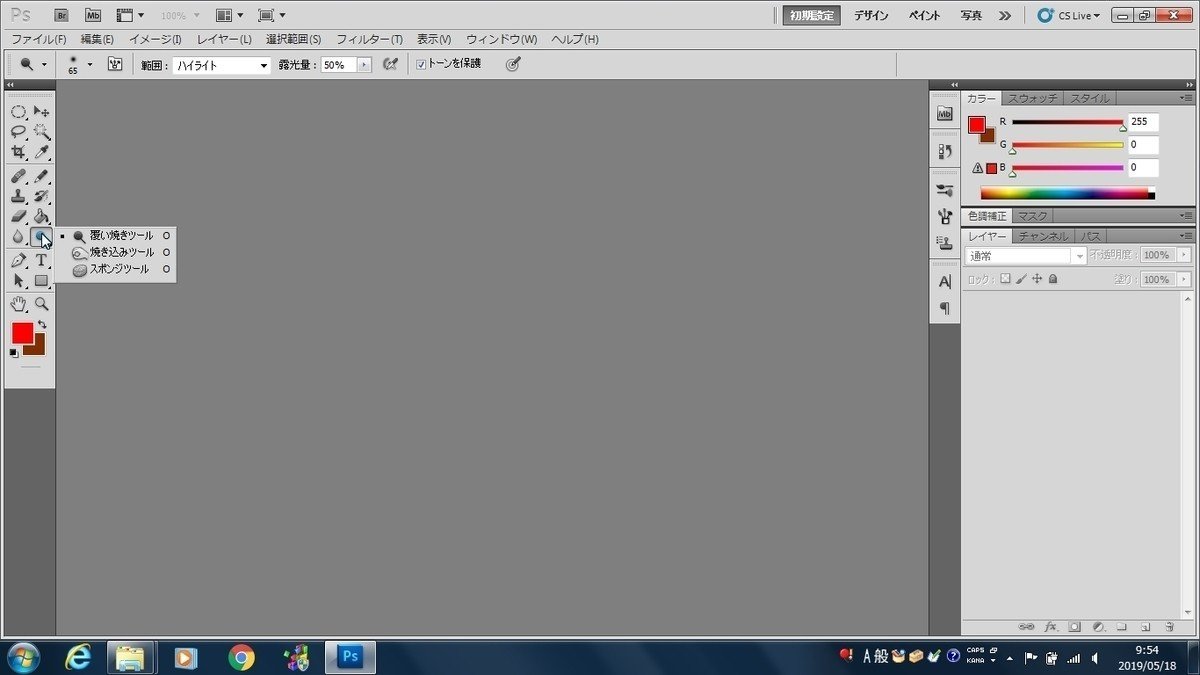Toggle the 'トーンを保護' checkbox
This screenshot has height=675, width=1200.
point(421,64)
